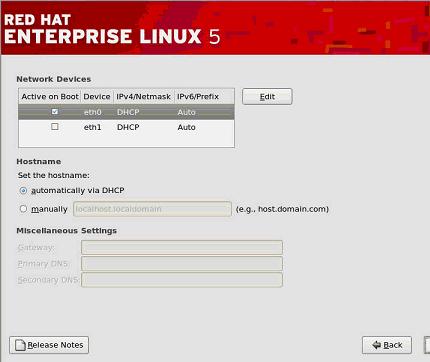Click the document icon on Release Notes
Viewport: 430px width, 362px height.
coord(20,345)
